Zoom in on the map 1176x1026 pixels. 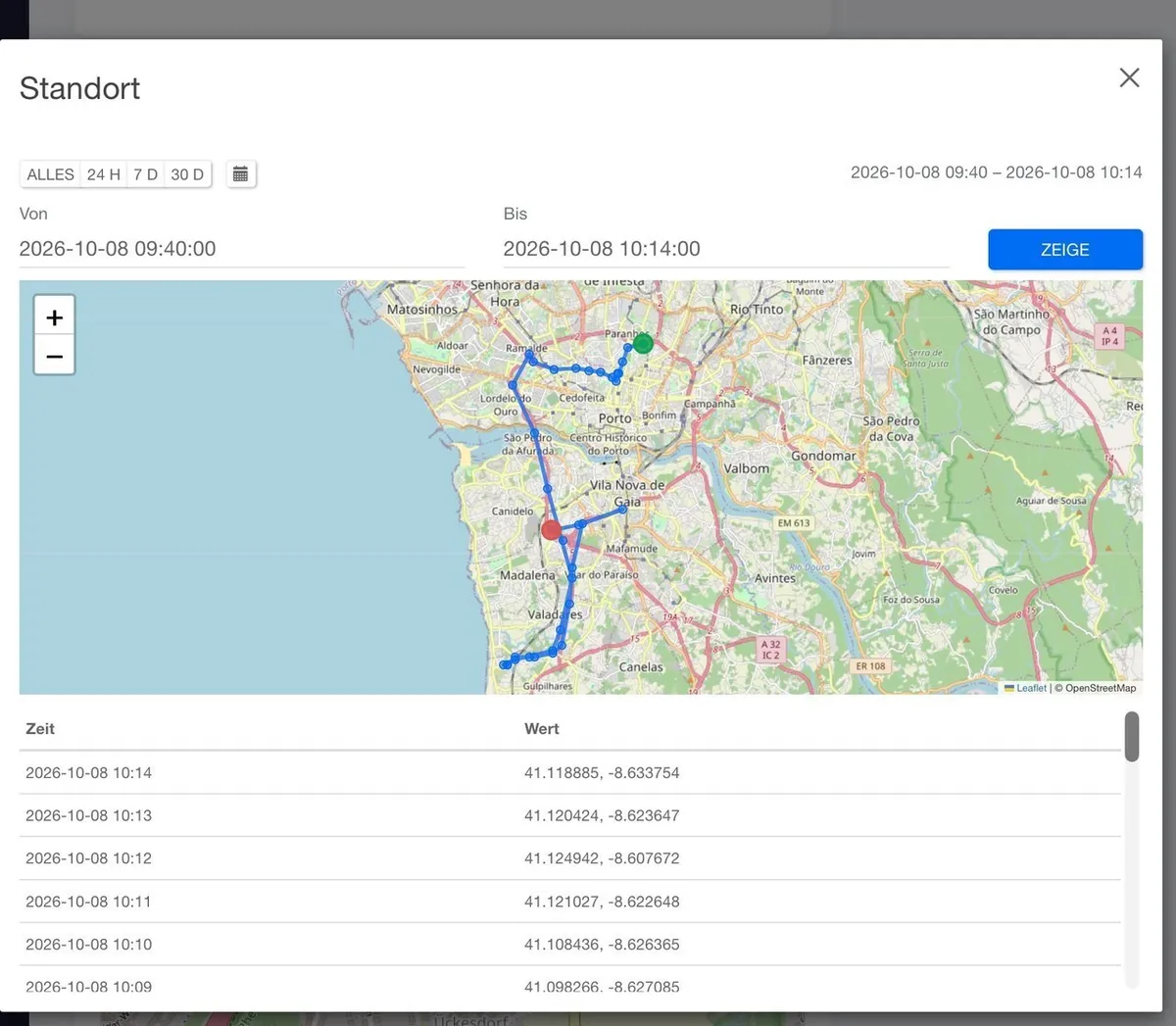[55, 317]
